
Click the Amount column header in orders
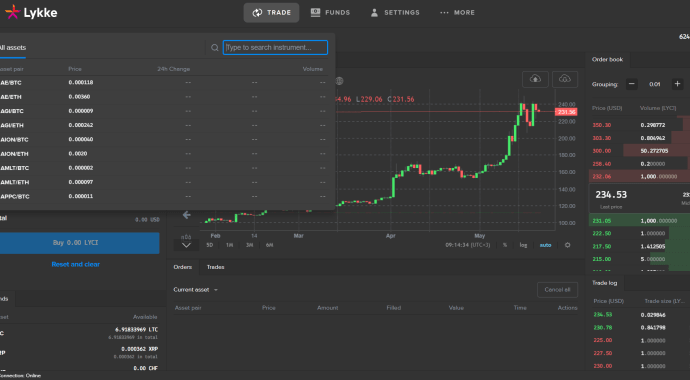click(328, 308)
